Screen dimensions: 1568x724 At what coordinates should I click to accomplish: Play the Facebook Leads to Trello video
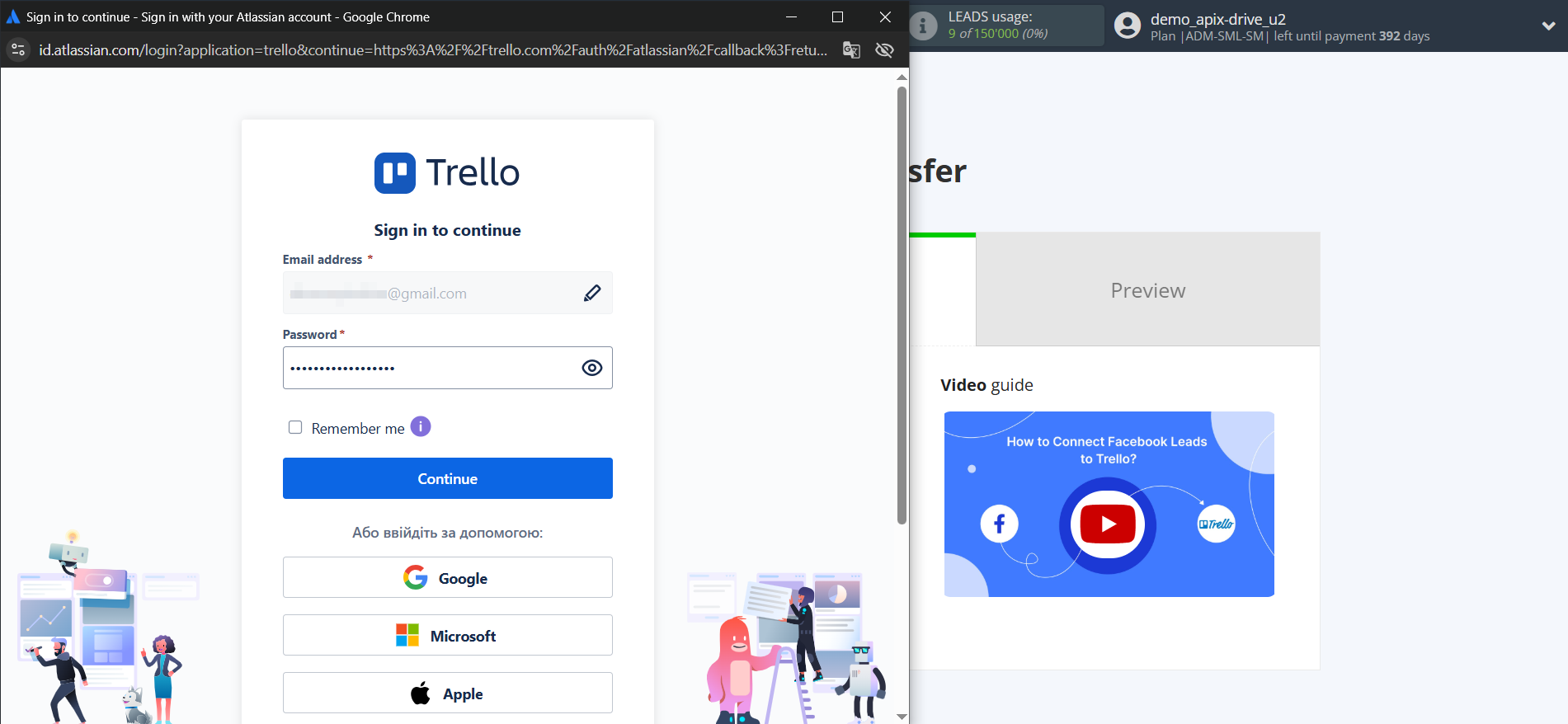[1108, 524]
